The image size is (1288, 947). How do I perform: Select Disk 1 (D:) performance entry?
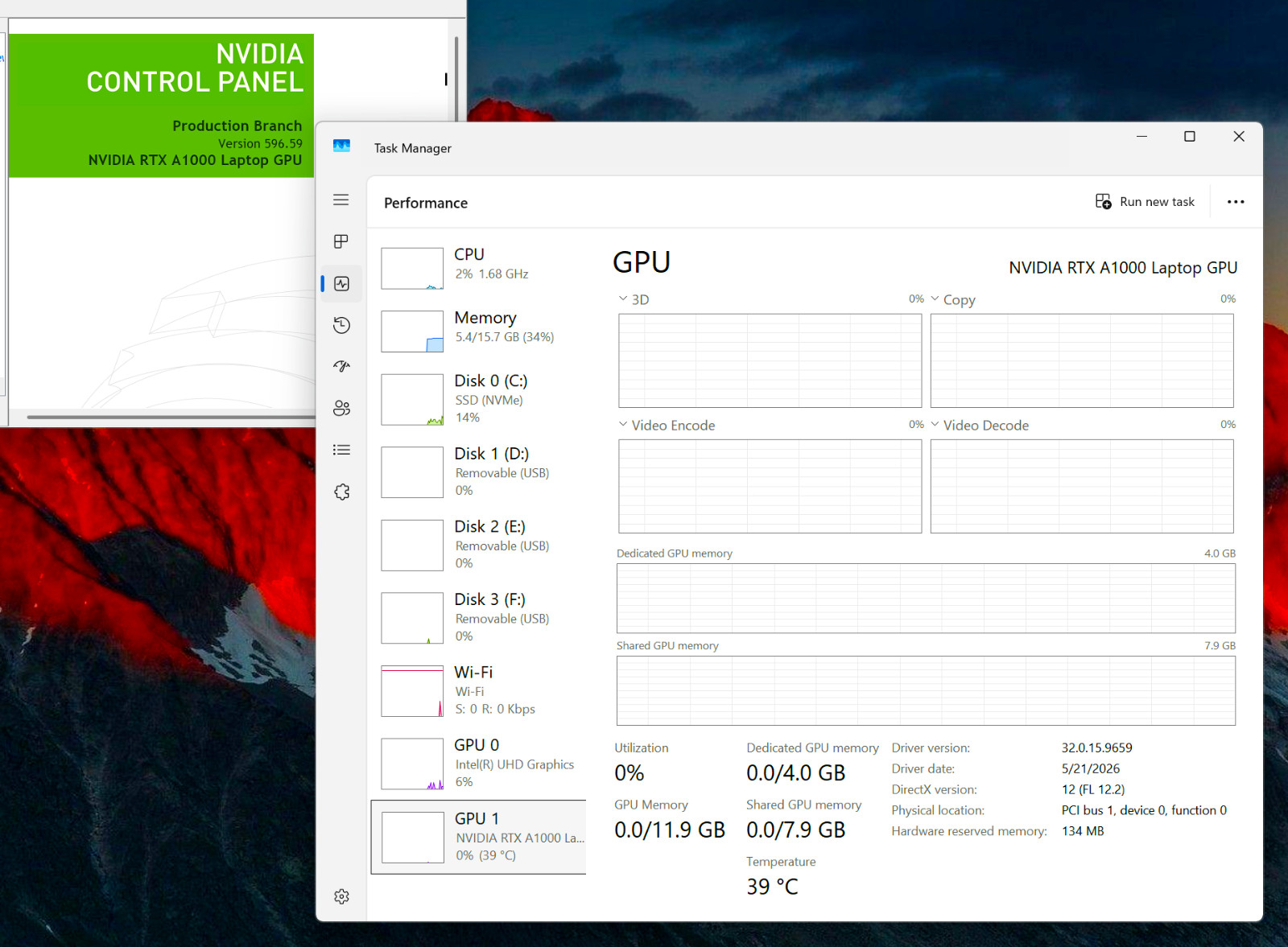(479, 471)
